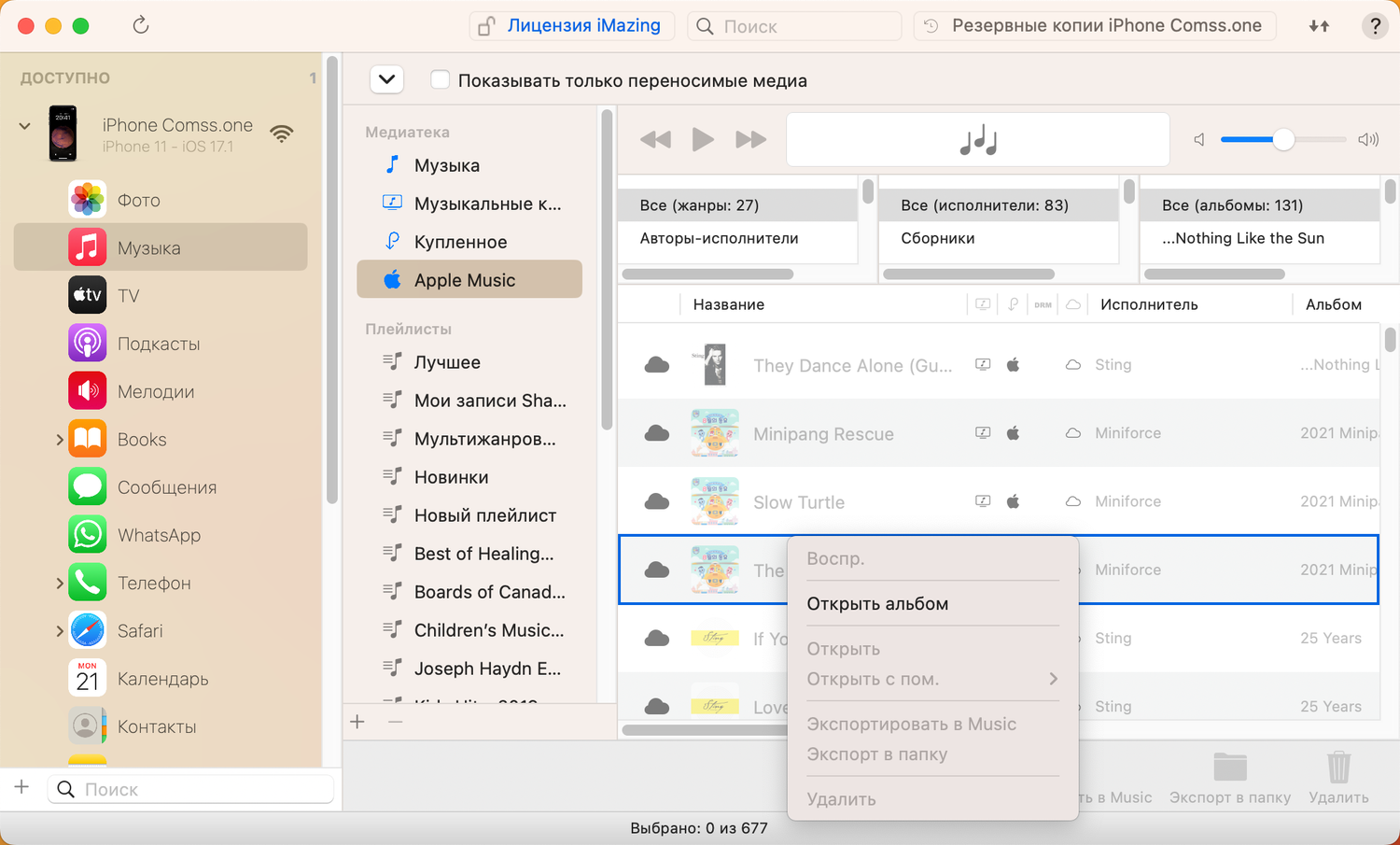Open the transfers arrows icon in the toolbar
This screenshot has width=1400, height=845.
click(1319, 26)
